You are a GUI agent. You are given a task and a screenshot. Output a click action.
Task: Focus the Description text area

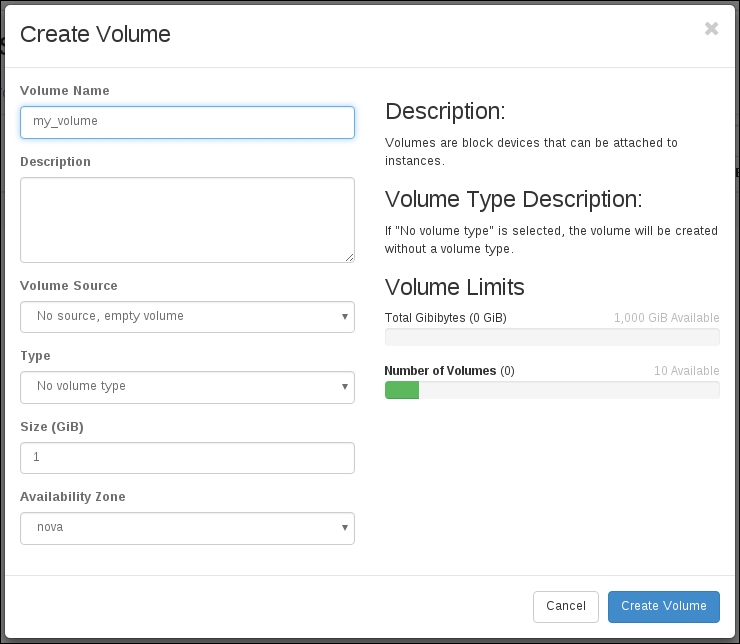pos(187,219)
